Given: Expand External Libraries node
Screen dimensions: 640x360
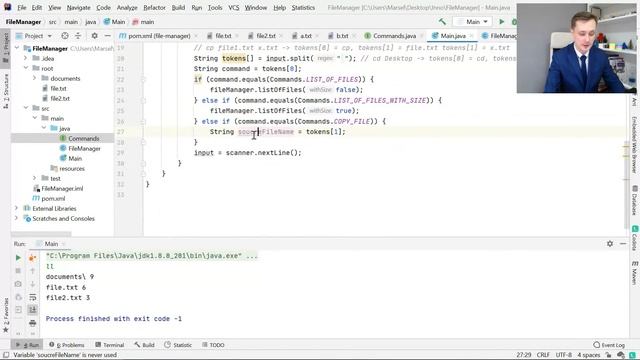Looking at the screenshot, I should pos(17,208).
